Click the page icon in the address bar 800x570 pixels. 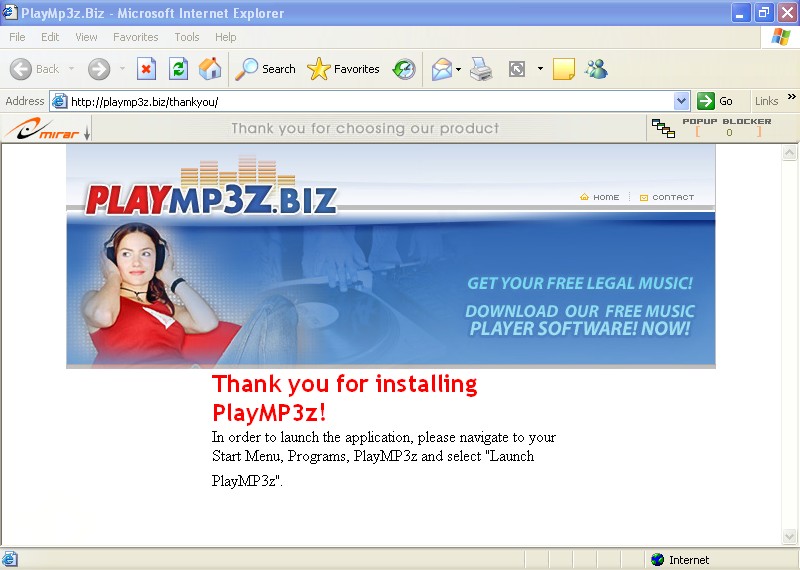click(60, 101)
